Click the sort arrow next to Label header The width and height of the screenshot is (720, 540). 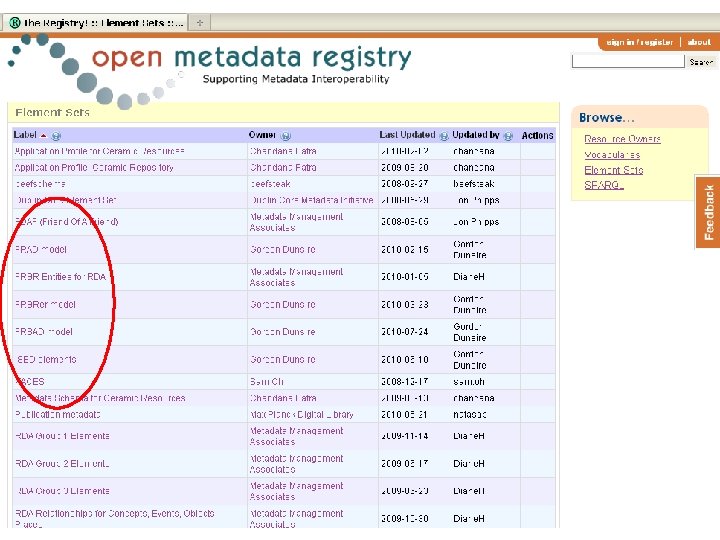point(44,136)
